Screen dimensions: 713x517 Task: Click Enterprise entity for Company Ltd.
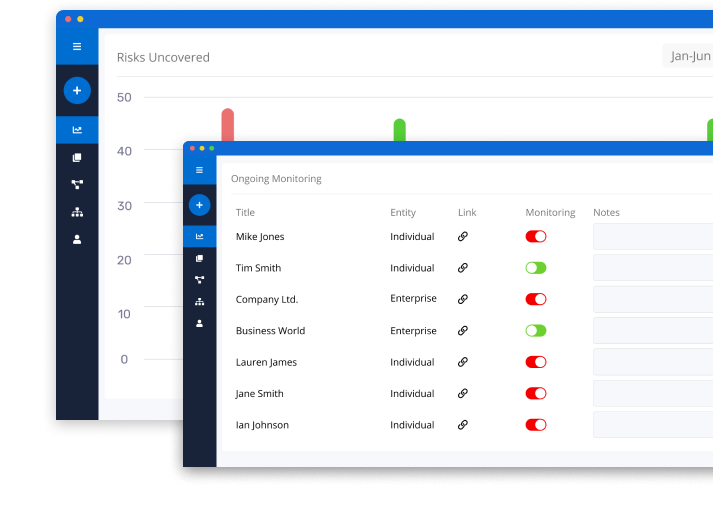(x=413, y=298)
